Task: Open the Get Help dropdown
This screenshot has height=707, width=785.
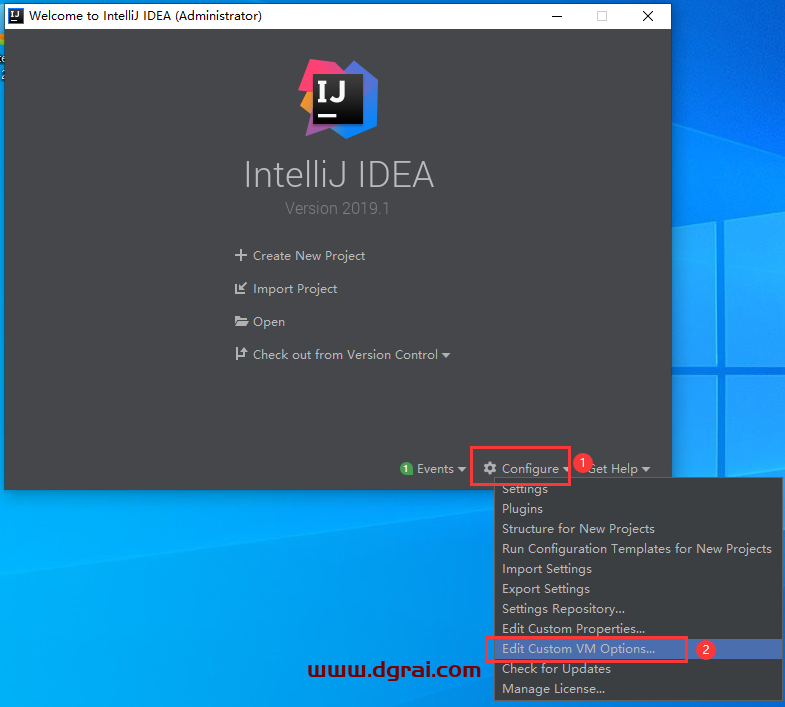Action: 619,469
